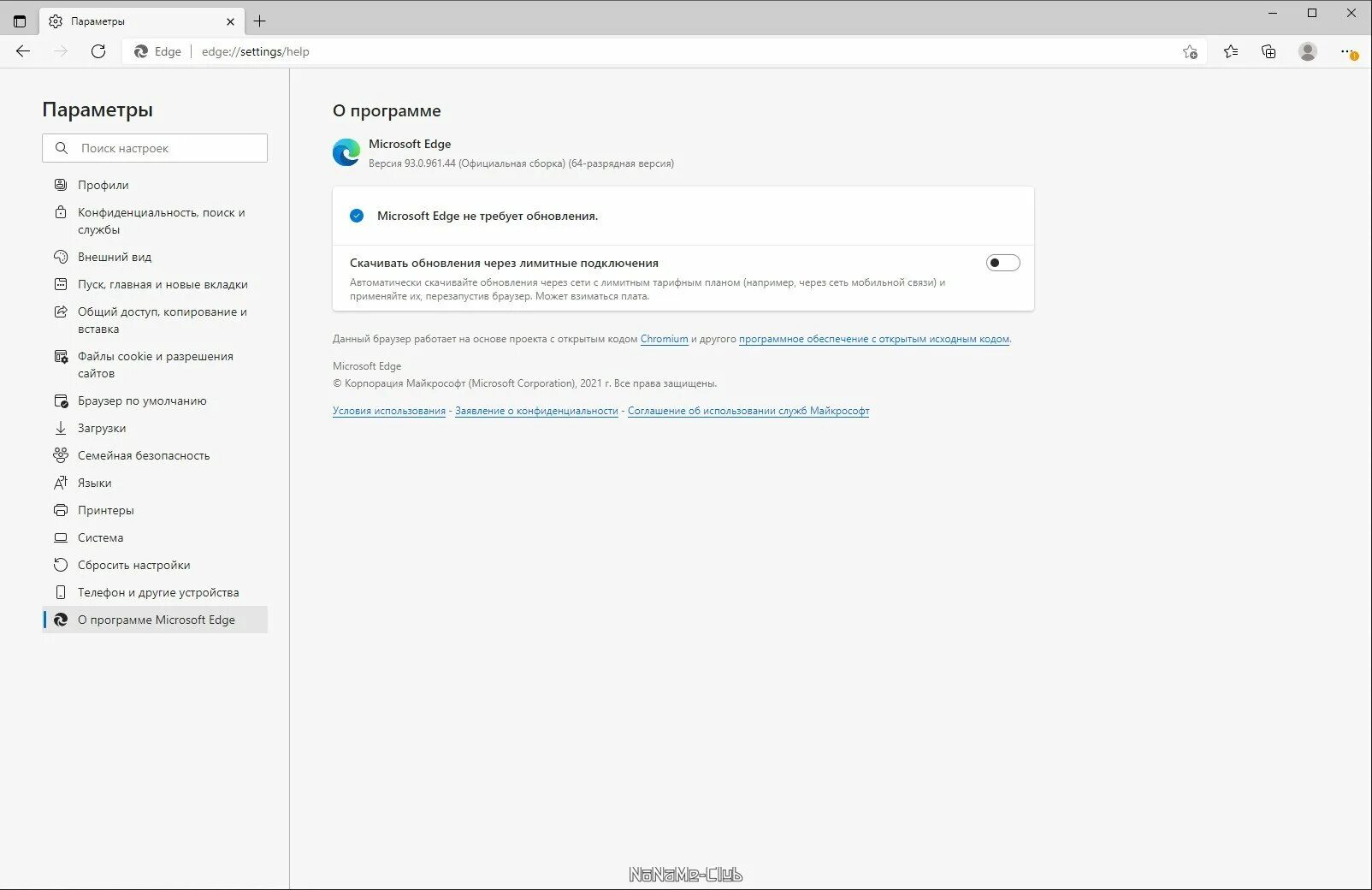The image size is (1372, 890).
Task: Open the Chromium link
Action: click(665, 339)
